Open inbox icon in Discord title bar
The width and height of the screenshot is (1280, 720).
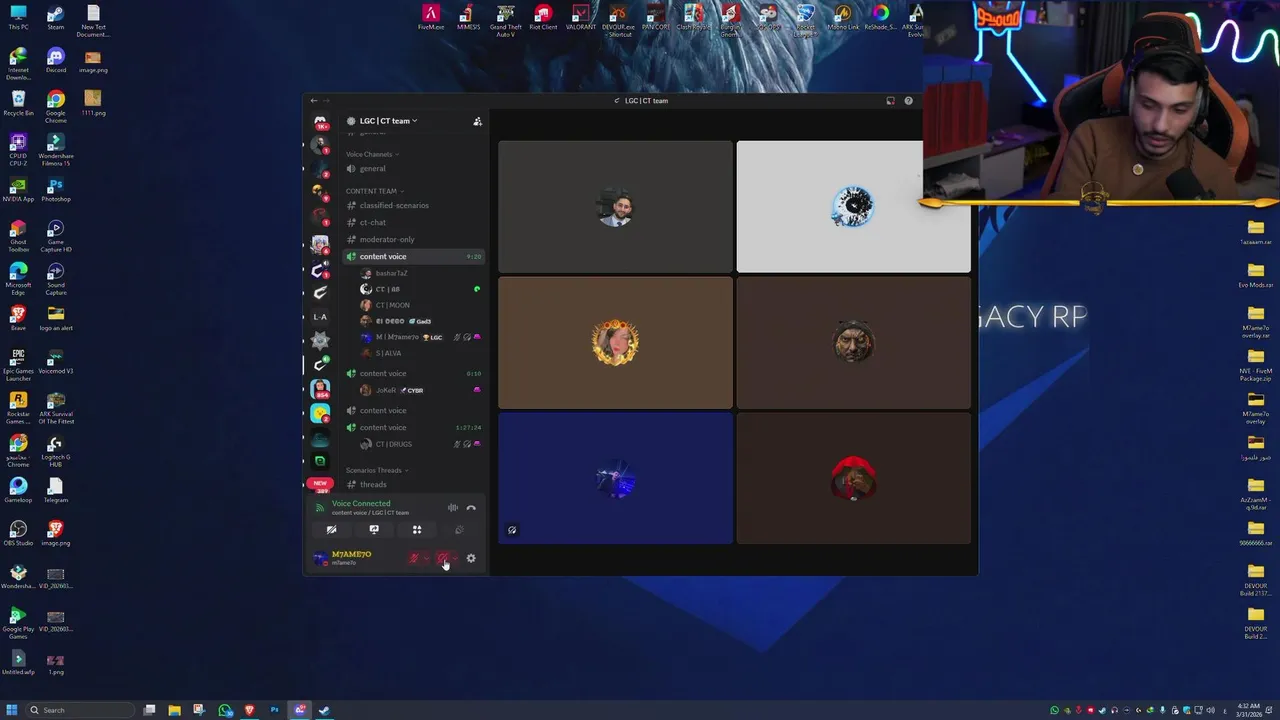(890, 100)
